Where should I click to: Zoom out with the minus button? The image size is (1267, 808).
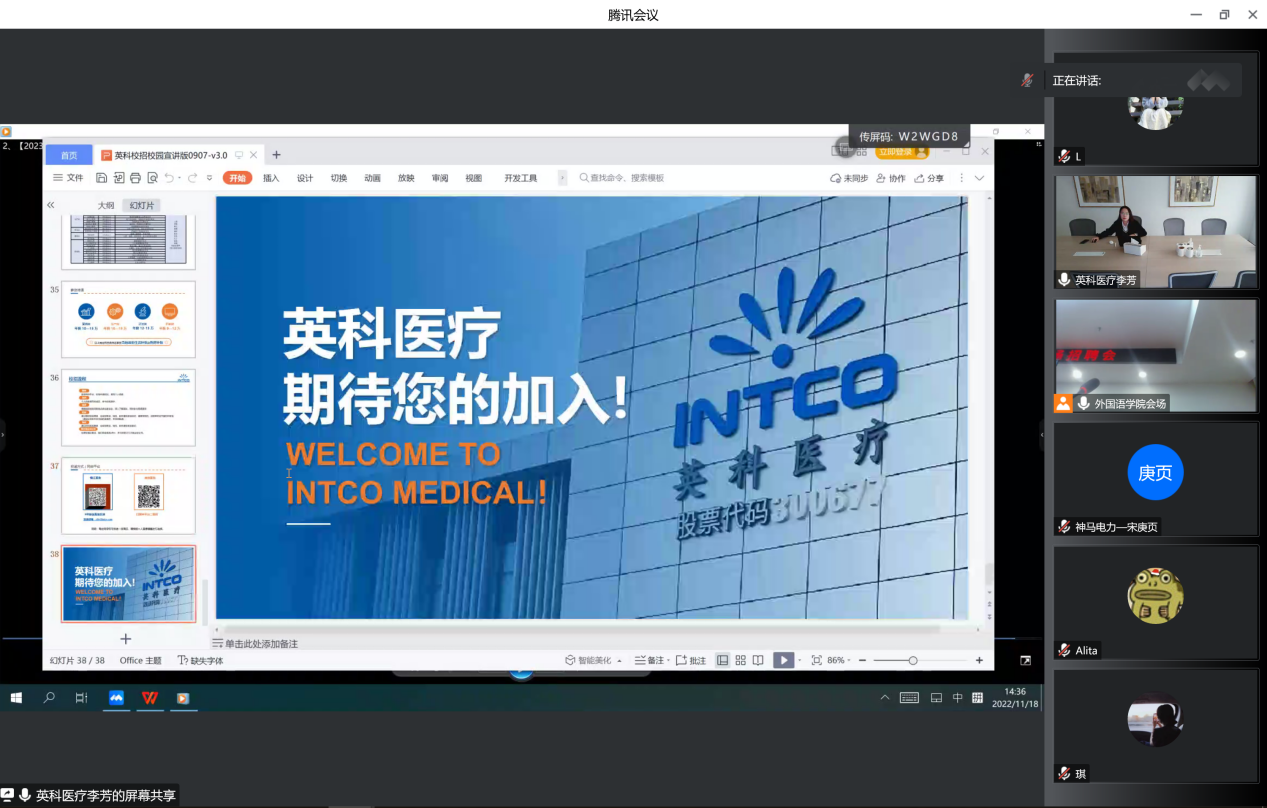point(861,660)
